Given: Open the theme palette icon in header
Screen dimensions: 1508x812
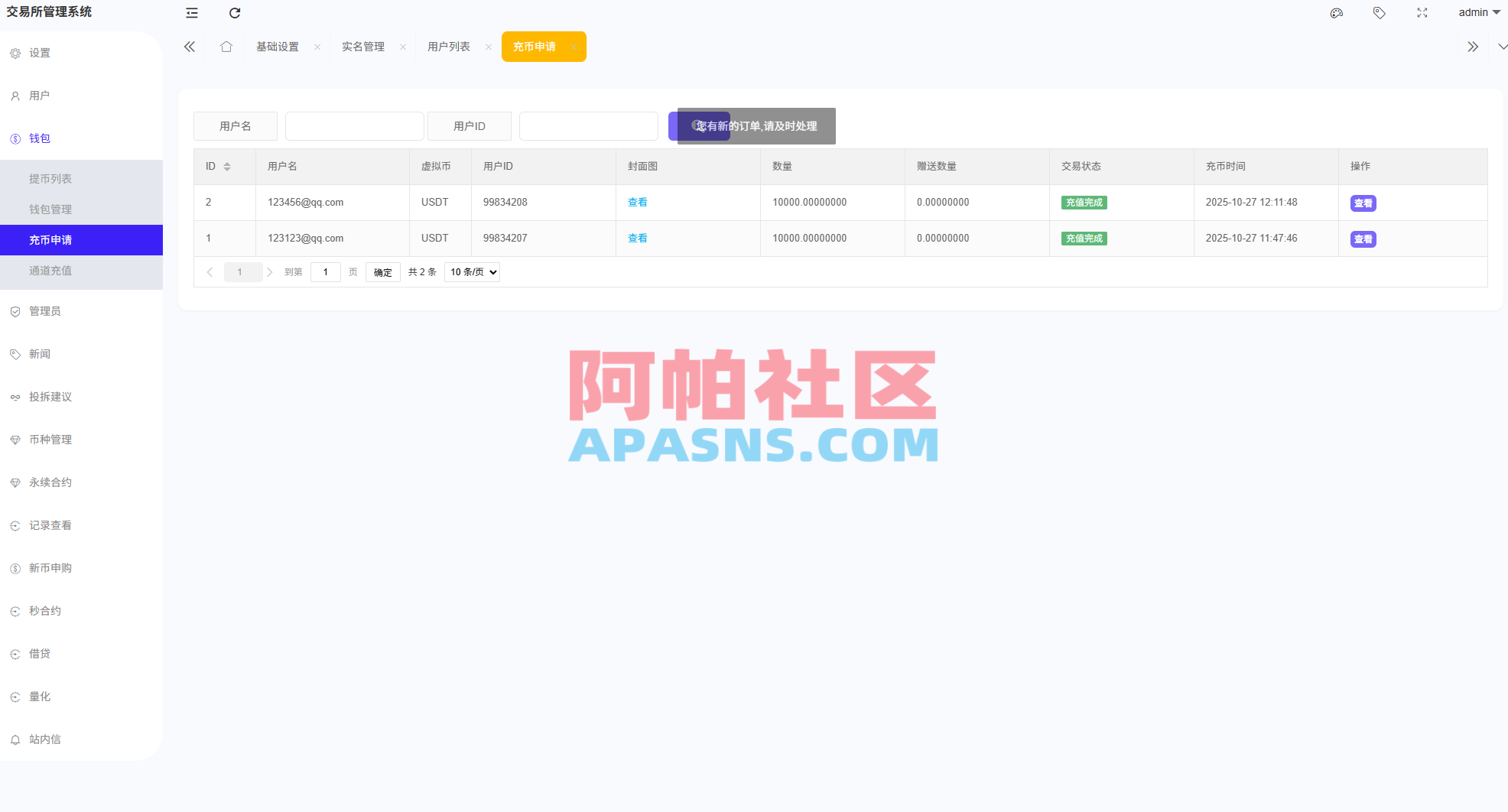Looking at the screenshot, I should (1336, 12).
